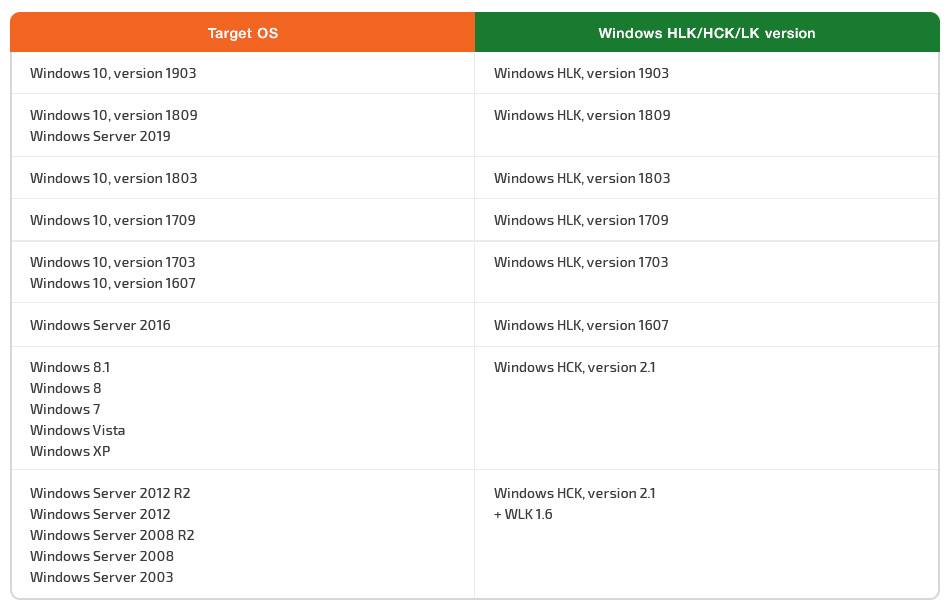
Task: Click the 'Windows XP' text
Action: [x=70, y=451]
